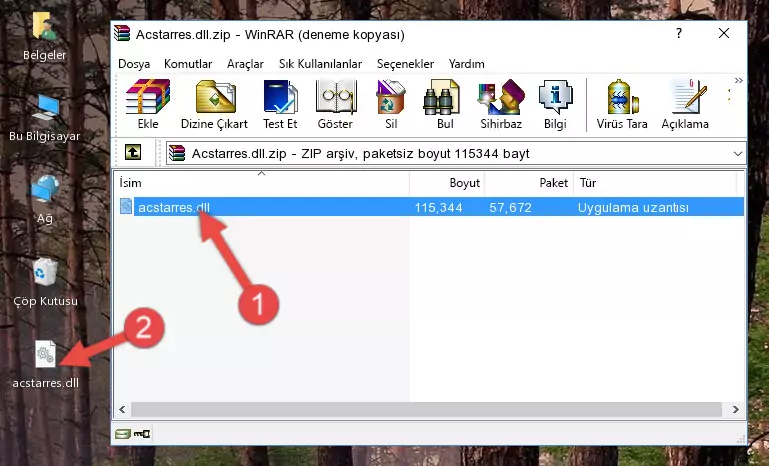The height and width of the screenshot is (466, 769).
Task: Click the left scroll arrow
Action: coord(122,409)
